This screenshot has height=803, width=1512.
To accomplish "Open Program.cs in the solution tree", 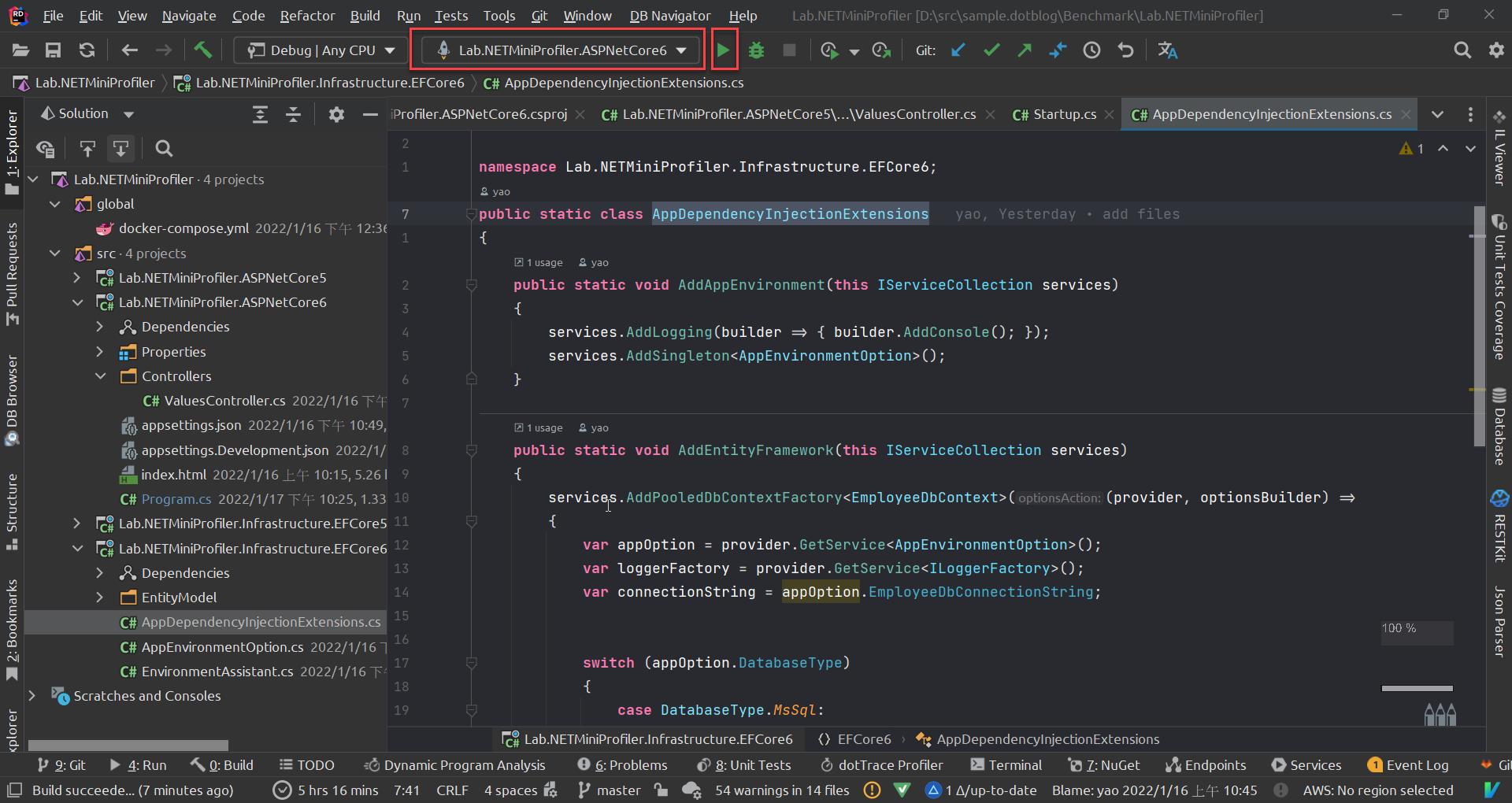I will (176, 499).
